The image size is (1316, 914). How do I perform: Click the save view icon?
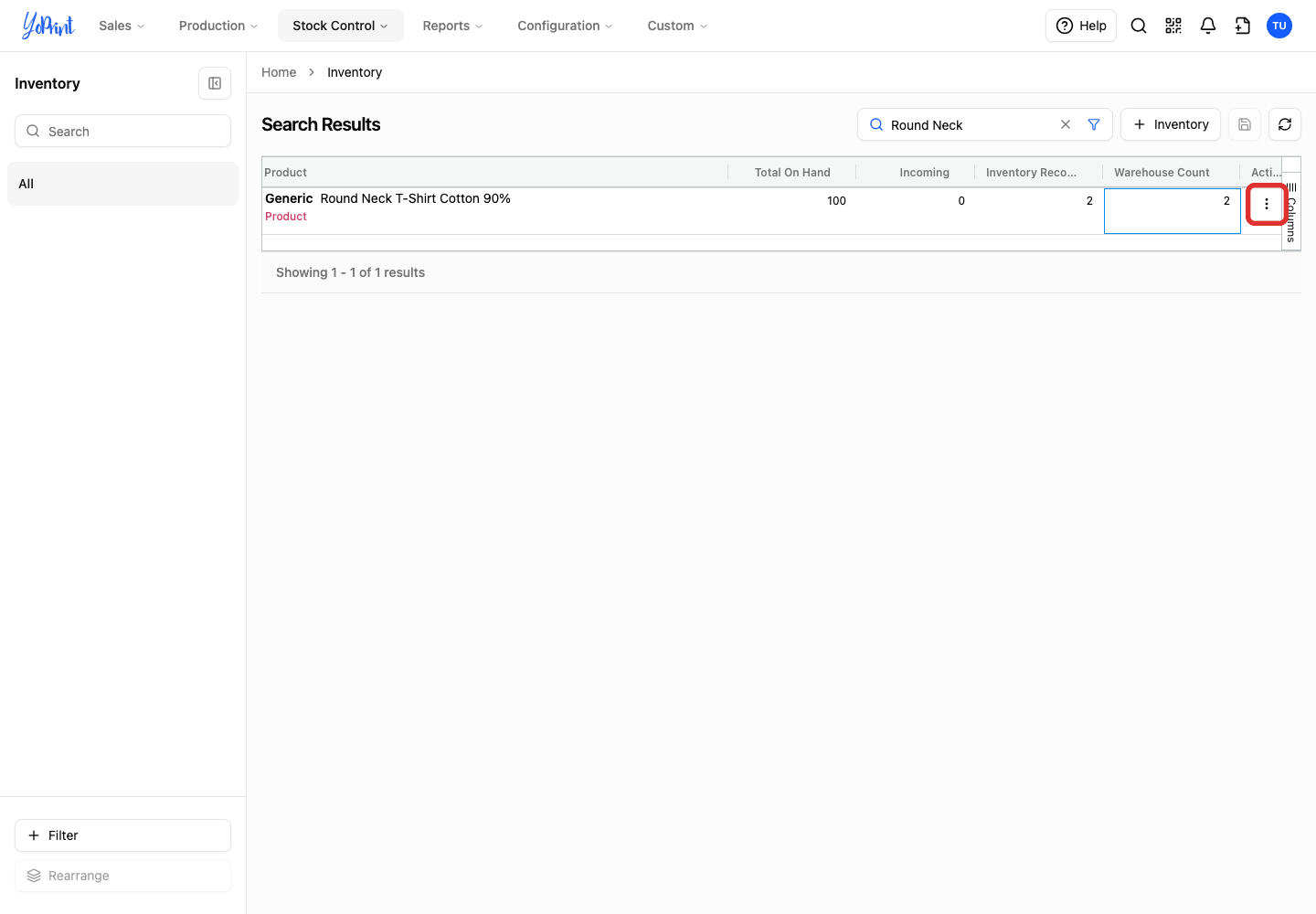pyautogui.click(x=1245, y=124)
